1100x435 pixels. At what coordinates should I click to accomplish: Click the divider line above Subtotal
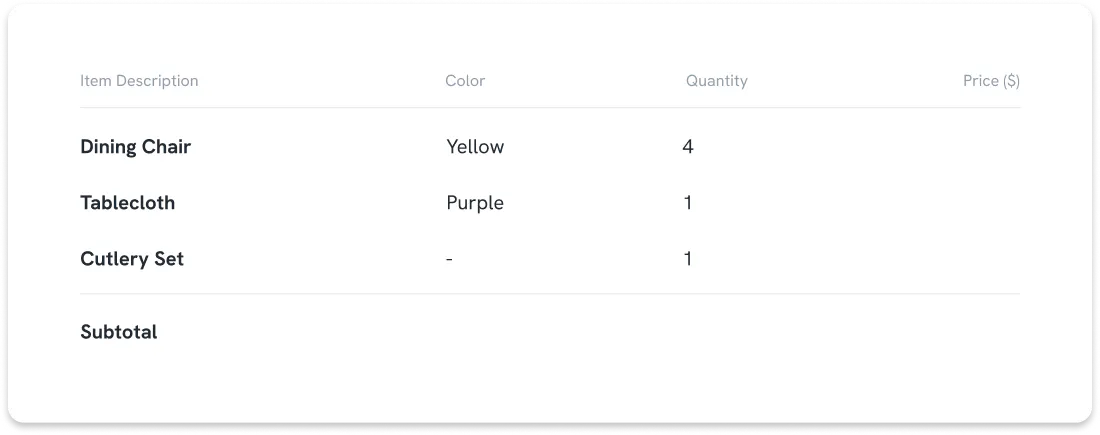click(550, 294)
